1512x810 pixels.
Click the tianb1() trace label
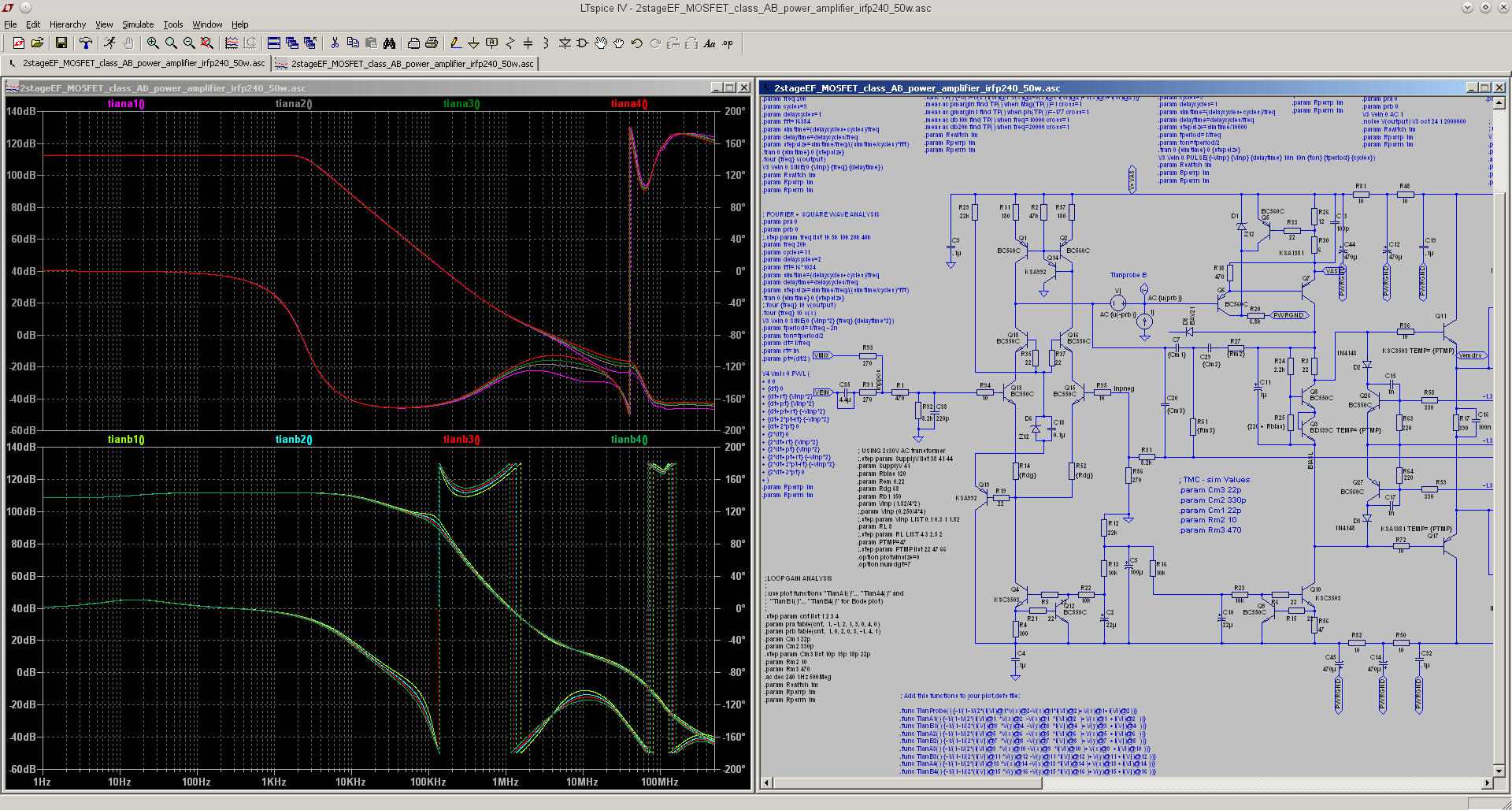pyautogui.click(x=126, y=440)
